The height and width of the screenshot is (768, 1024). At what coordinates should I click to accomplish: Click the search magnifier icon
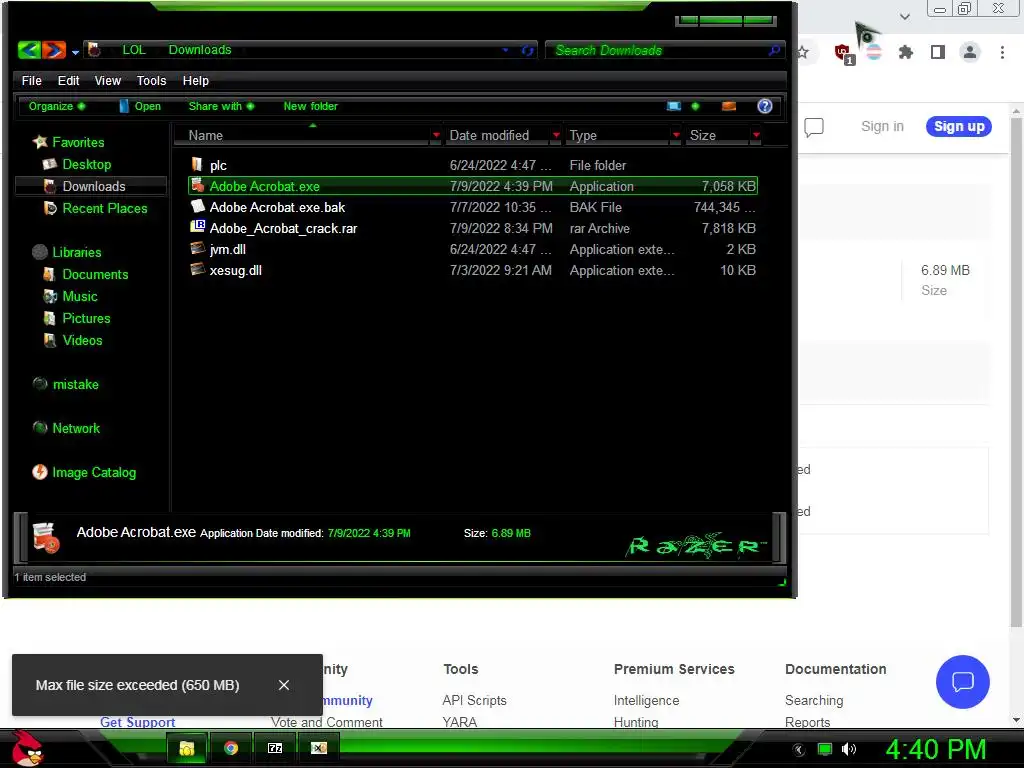click(x=774, y=50)
